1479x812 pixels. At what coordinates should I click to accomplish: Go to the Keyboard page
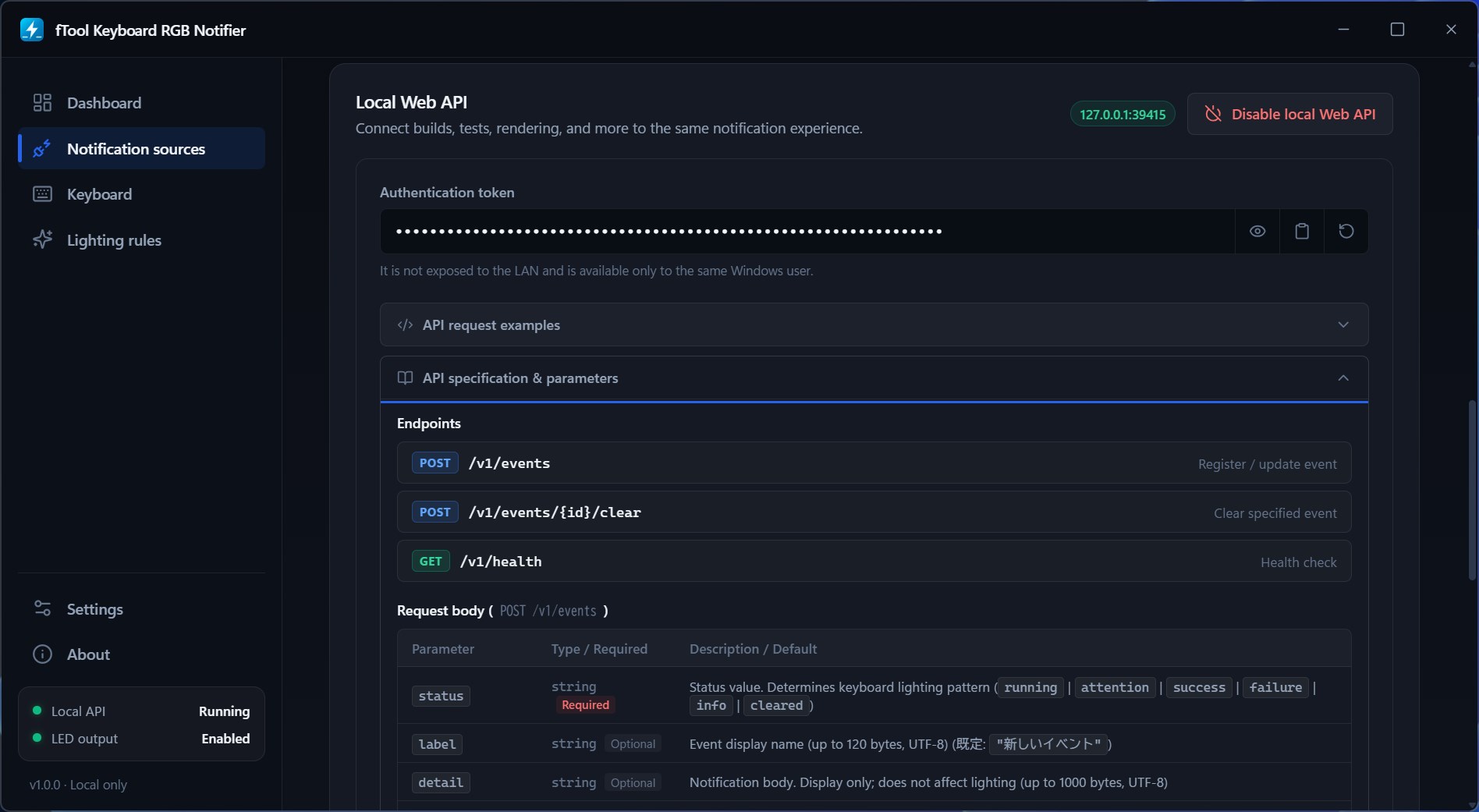[x=141, y=194]
